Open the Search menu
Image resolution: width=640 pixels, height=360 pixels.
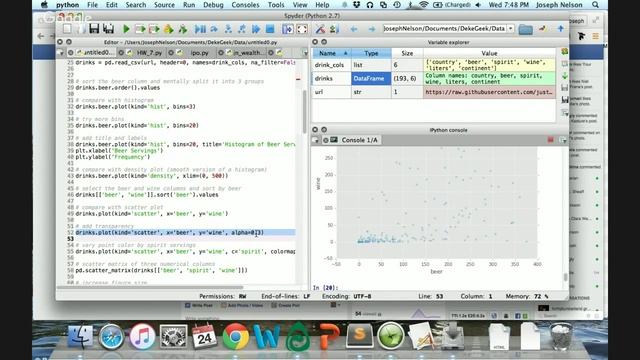pos(136,5)
